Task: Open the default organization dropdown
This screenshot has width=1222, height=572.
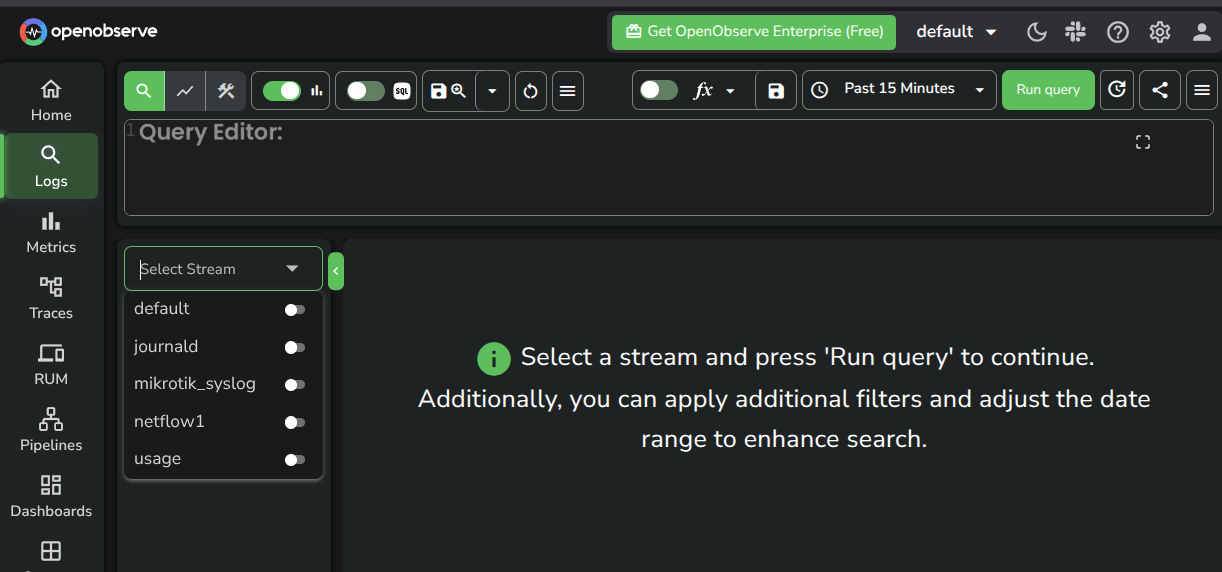Action: point(957,32)
